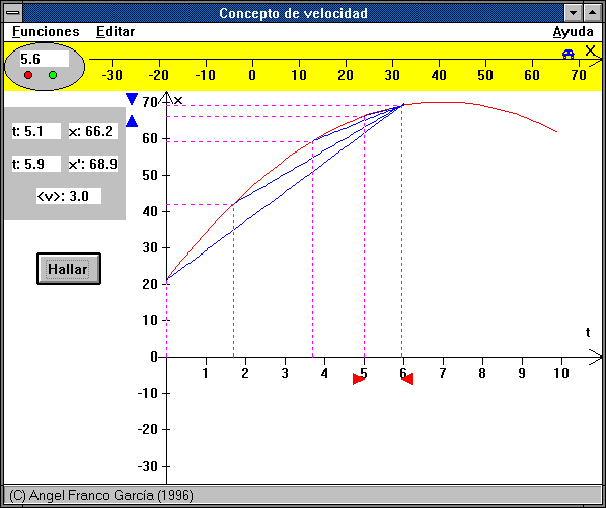Image resolution: width=606 pixels, height=508 pixels.
Task: Click the blue upward triangle marker
Action: (x=132, y=121)
